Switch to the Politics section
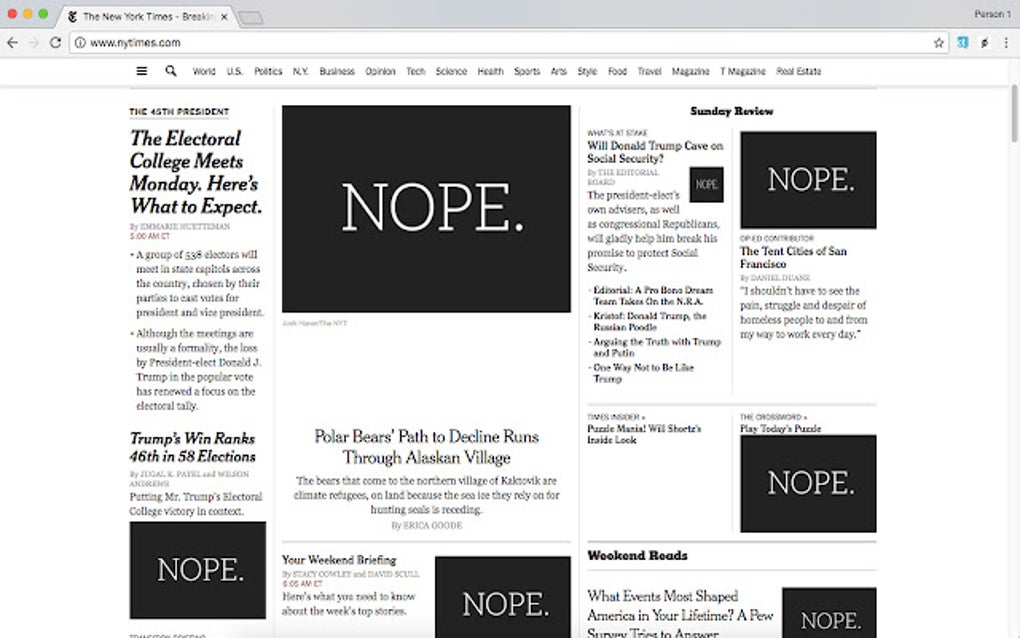 point(267,71)
